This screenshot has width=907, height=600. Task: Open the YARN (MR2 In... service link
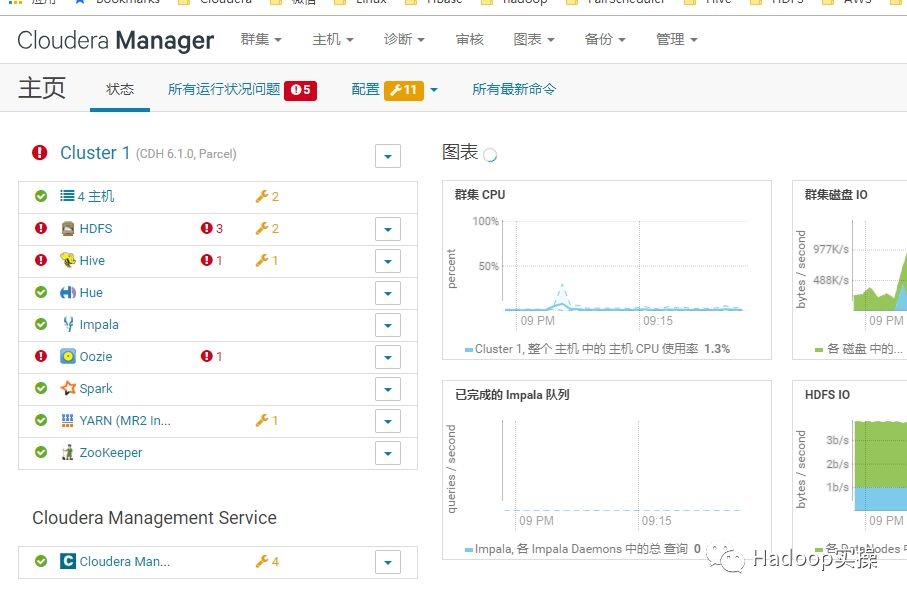(x=125, y=421)
